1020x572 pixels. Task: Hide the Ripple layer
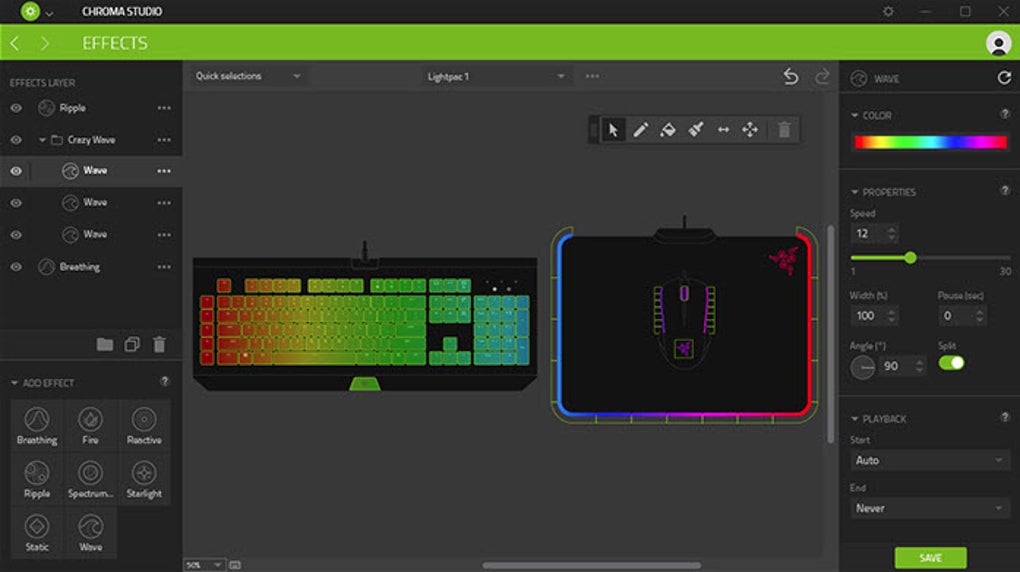(x=16, y=108)
